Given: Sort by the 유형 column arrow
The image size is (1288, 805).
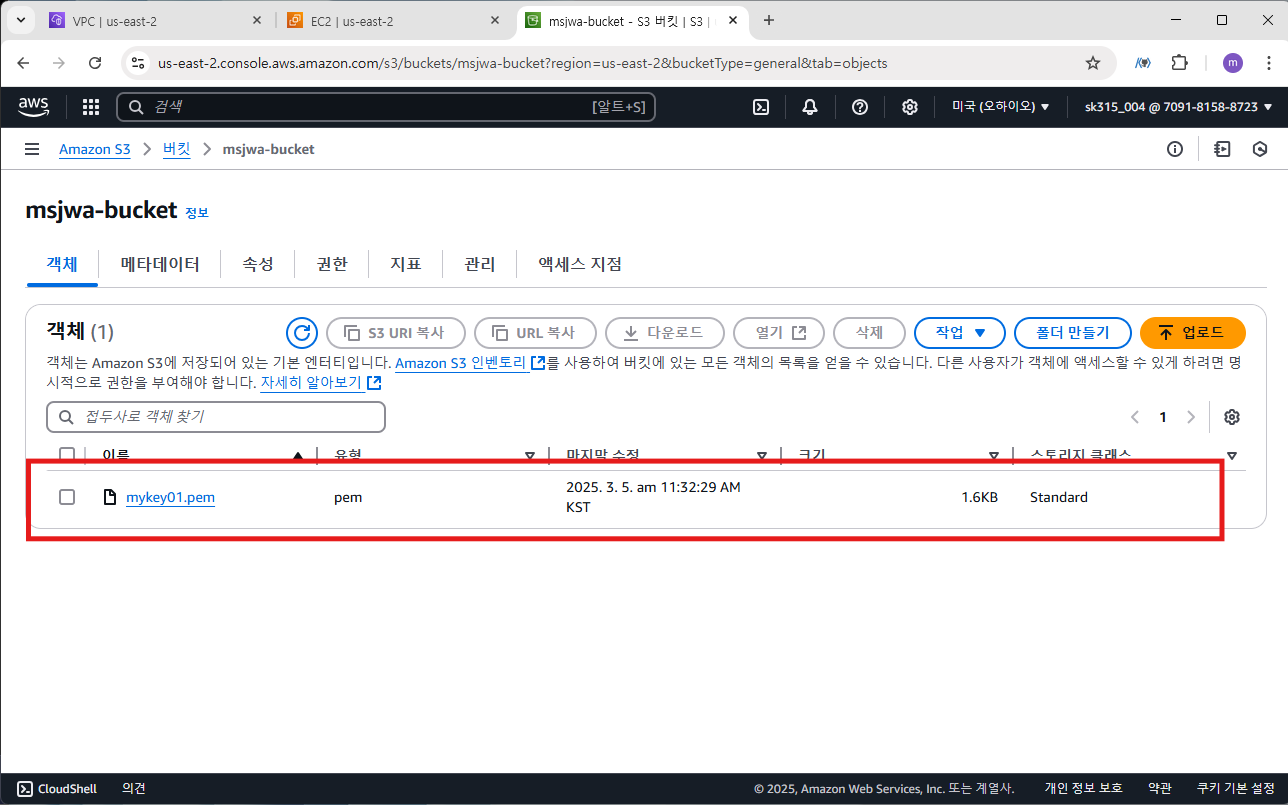Looking at the screenshot, I should coord(530,456).
